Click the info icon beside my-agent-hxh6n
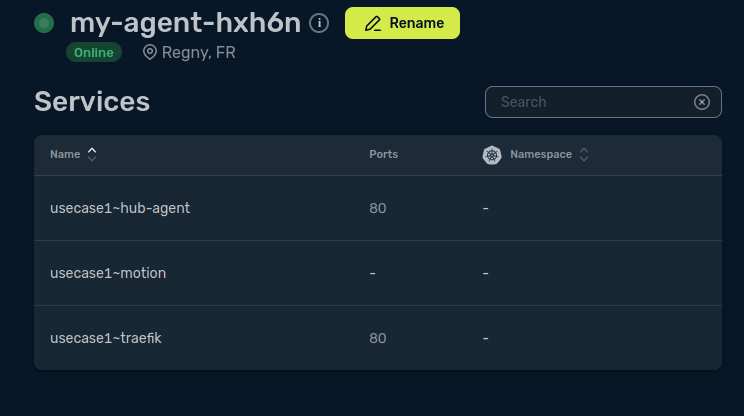 [x=319, y=23]
